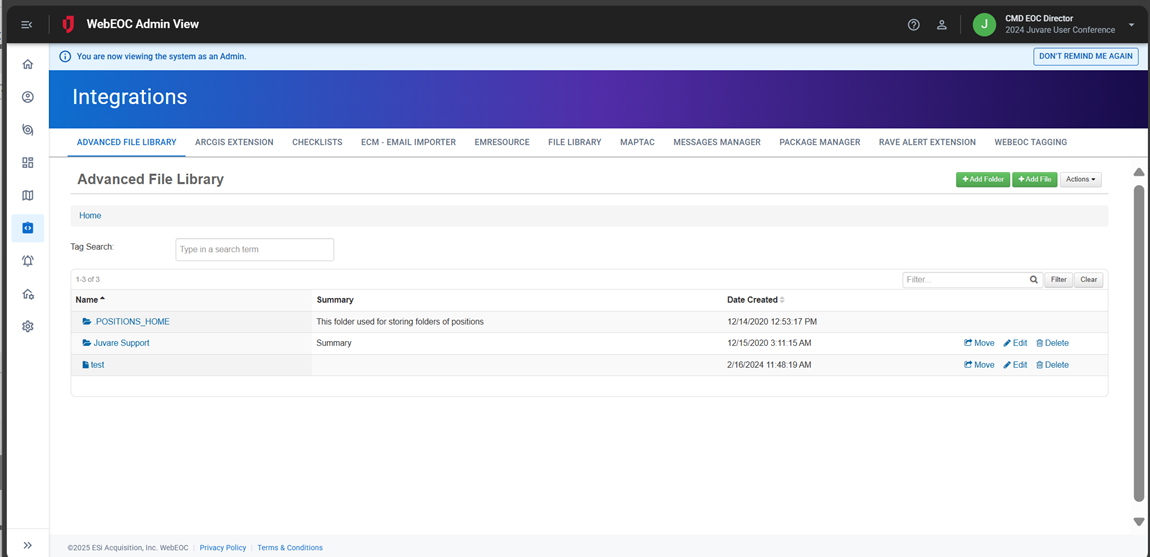The width and height of the screenshot is (1150, 557).
Task: Open the CMD EOC Director user dropdown
Action: pos(1131,25)
